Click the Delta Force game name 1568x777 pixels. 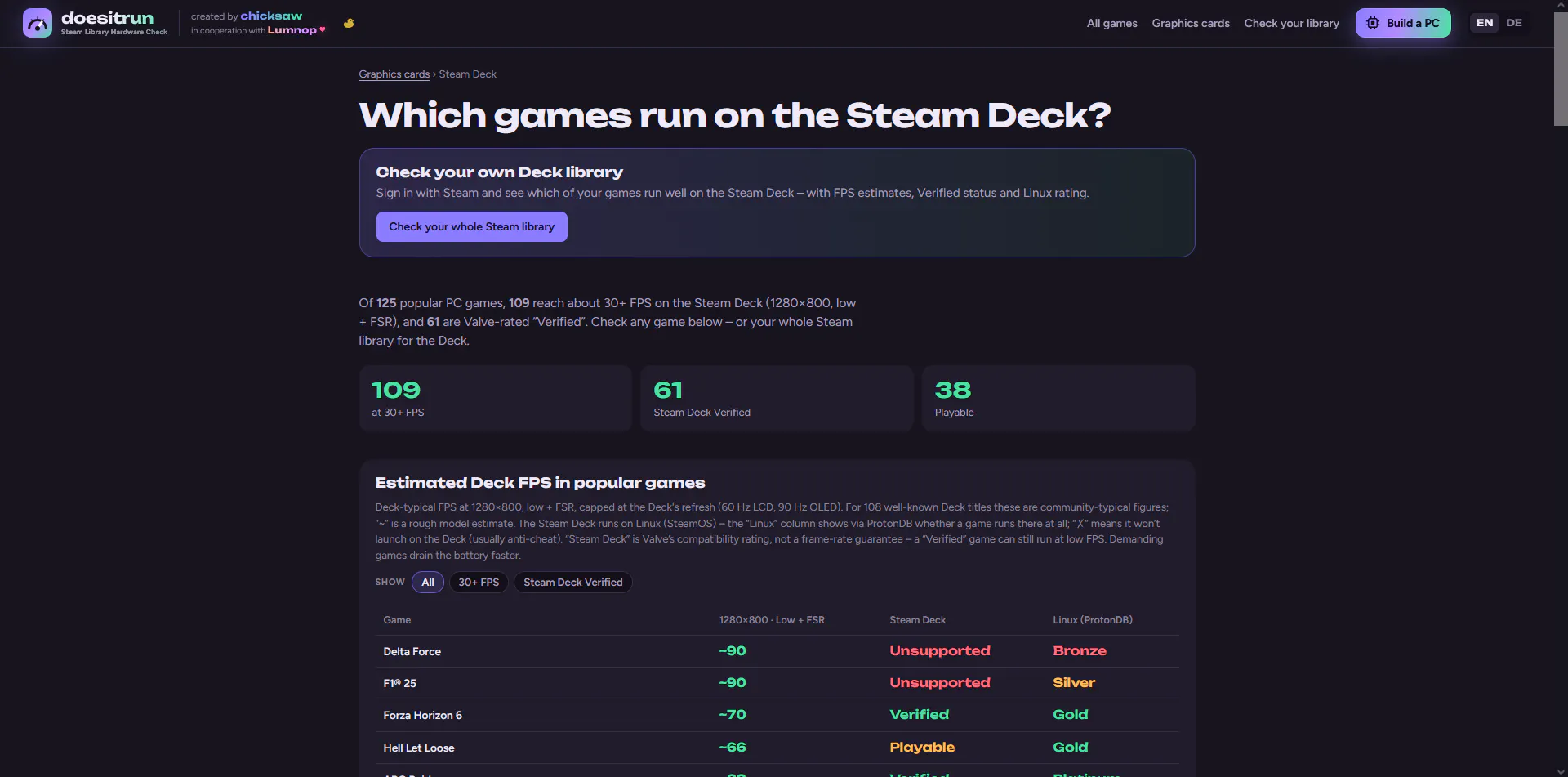[412, 652]
